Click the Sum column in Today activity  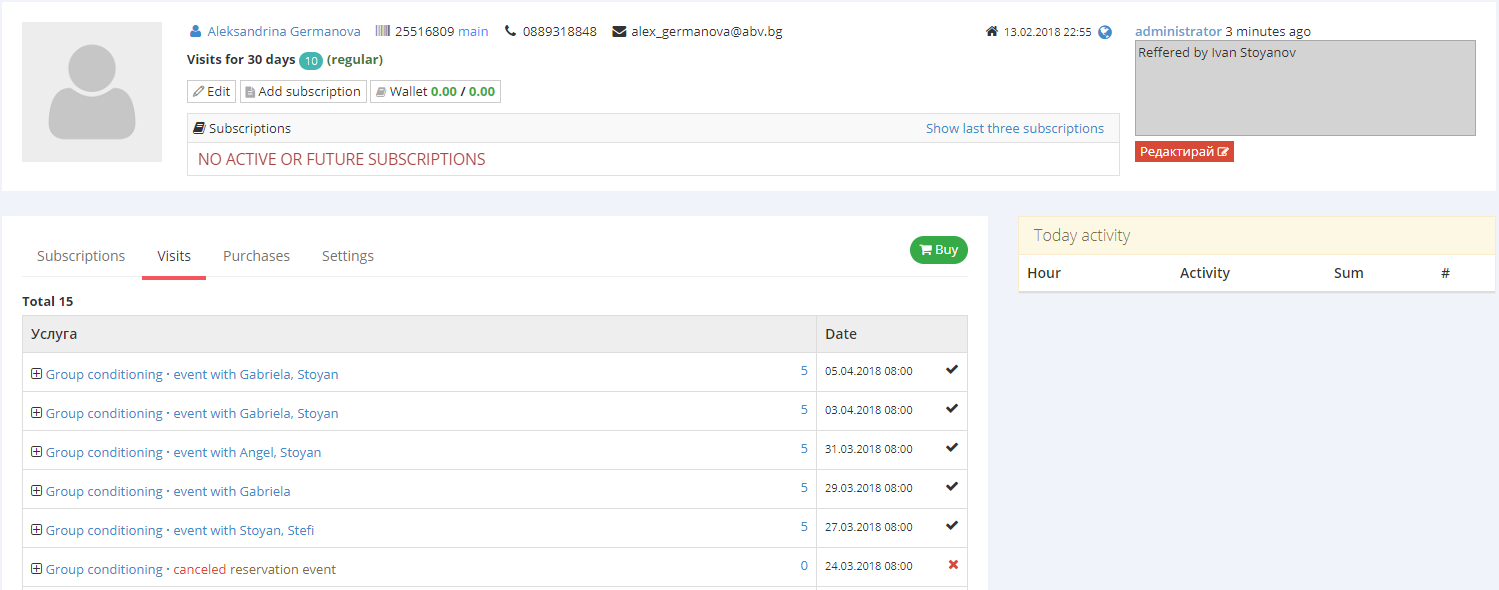(1348, 273)
